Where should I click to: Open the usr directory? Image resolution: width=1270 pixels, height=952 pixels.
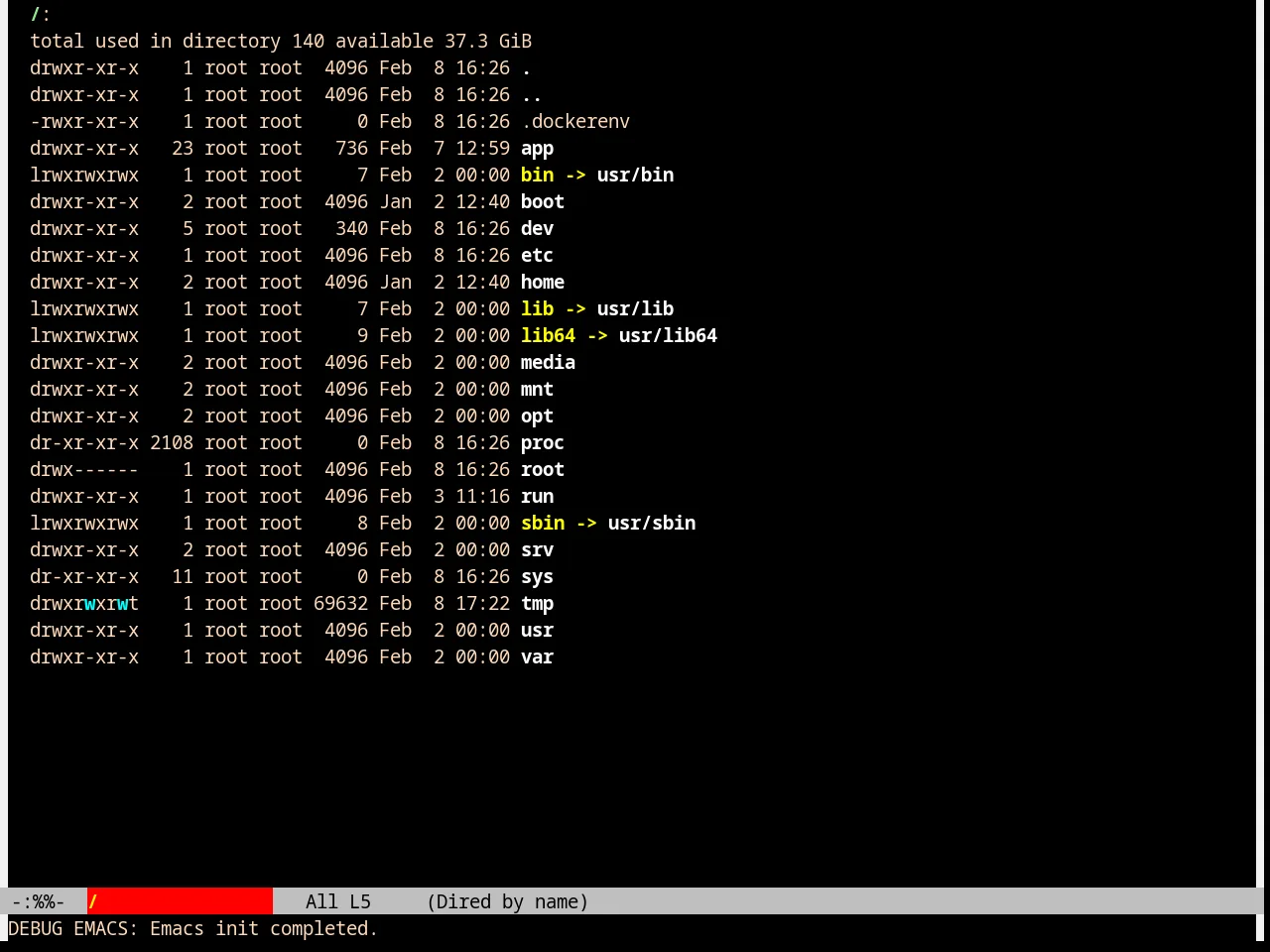click(537, 631)
